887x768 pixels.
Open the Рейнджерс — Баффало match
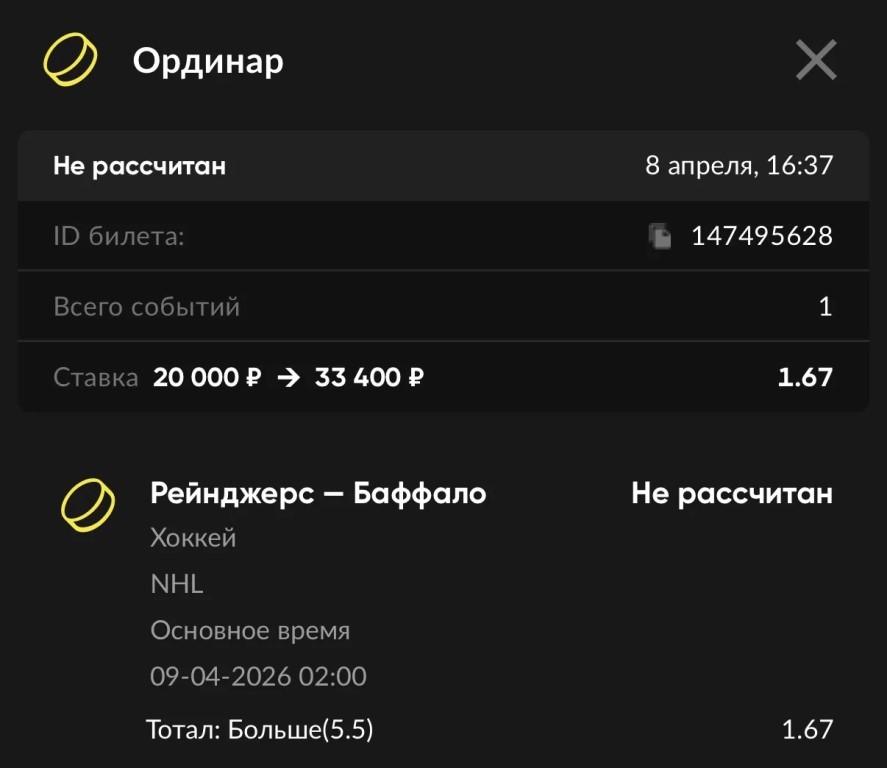[x=318, y=493]
